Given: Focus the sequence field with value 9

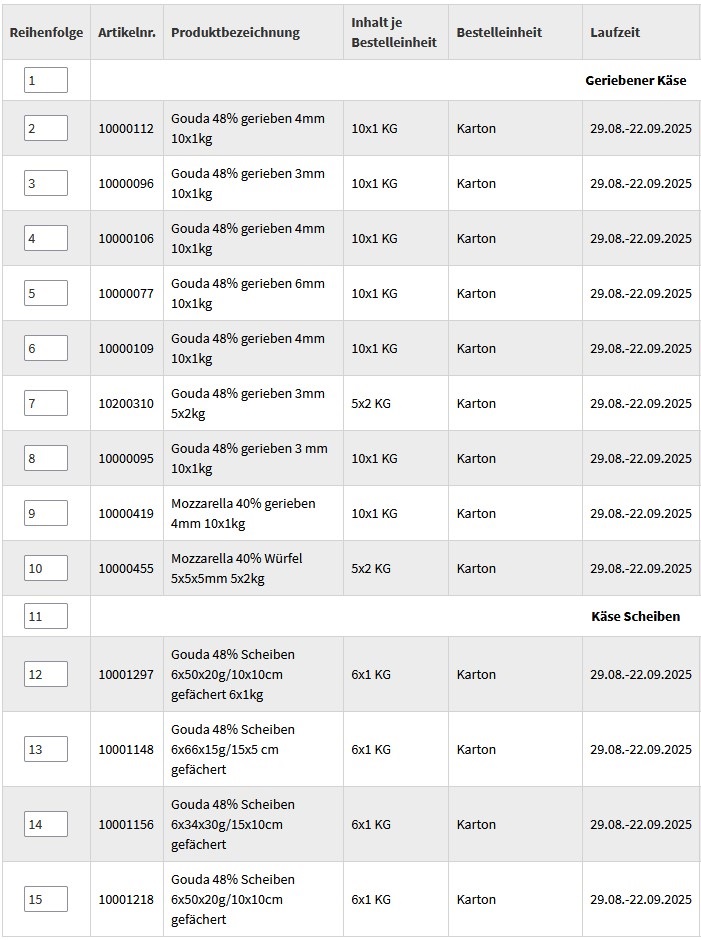Looking at the screenshot, I should [46, 513].
